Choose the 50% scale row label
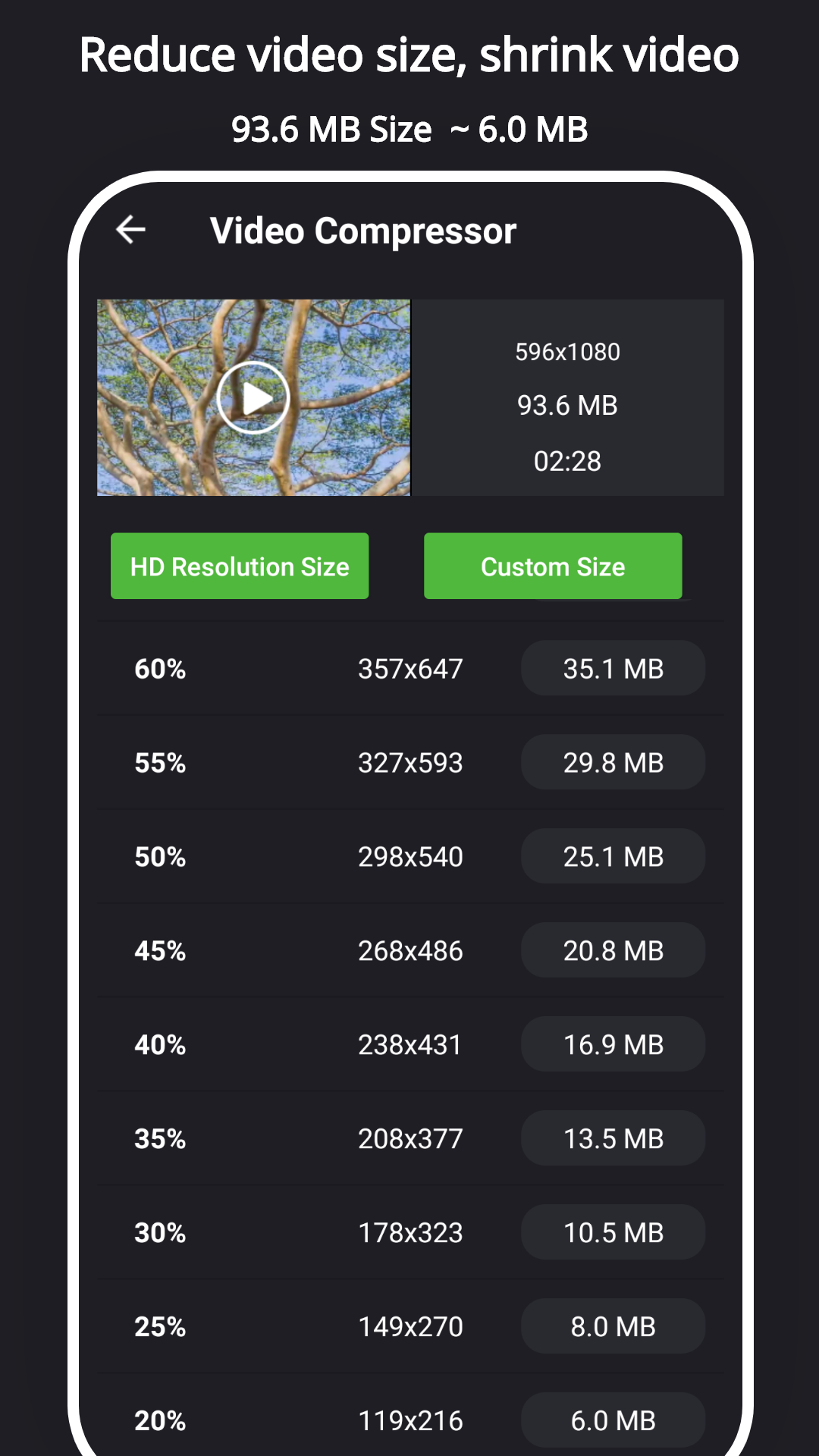This screenshot has height=1456, width=819. click(160, 857)
